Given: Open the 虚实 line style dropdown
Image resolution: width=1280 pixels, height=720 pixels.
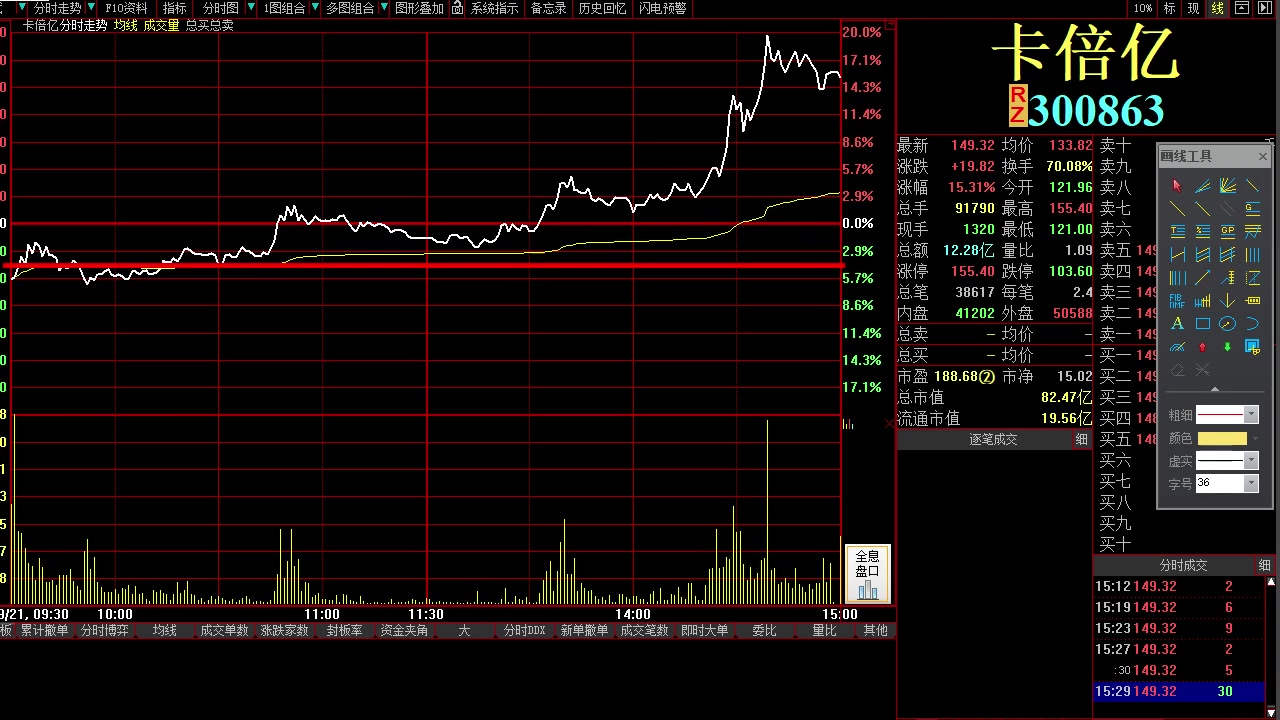Looking at the screenshot, I should click(1251, 460).
